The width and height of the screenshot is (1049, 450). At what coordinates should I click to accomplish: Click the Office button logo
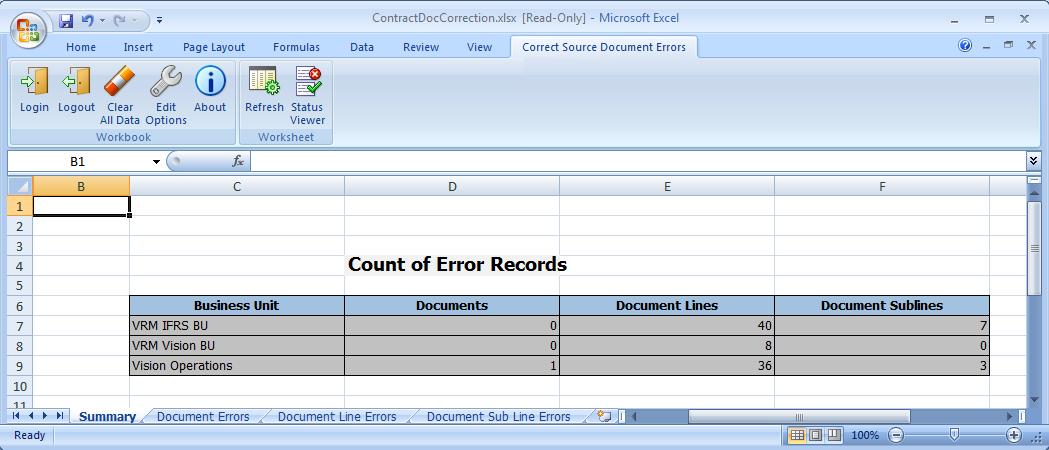click(x=28, y=30)
